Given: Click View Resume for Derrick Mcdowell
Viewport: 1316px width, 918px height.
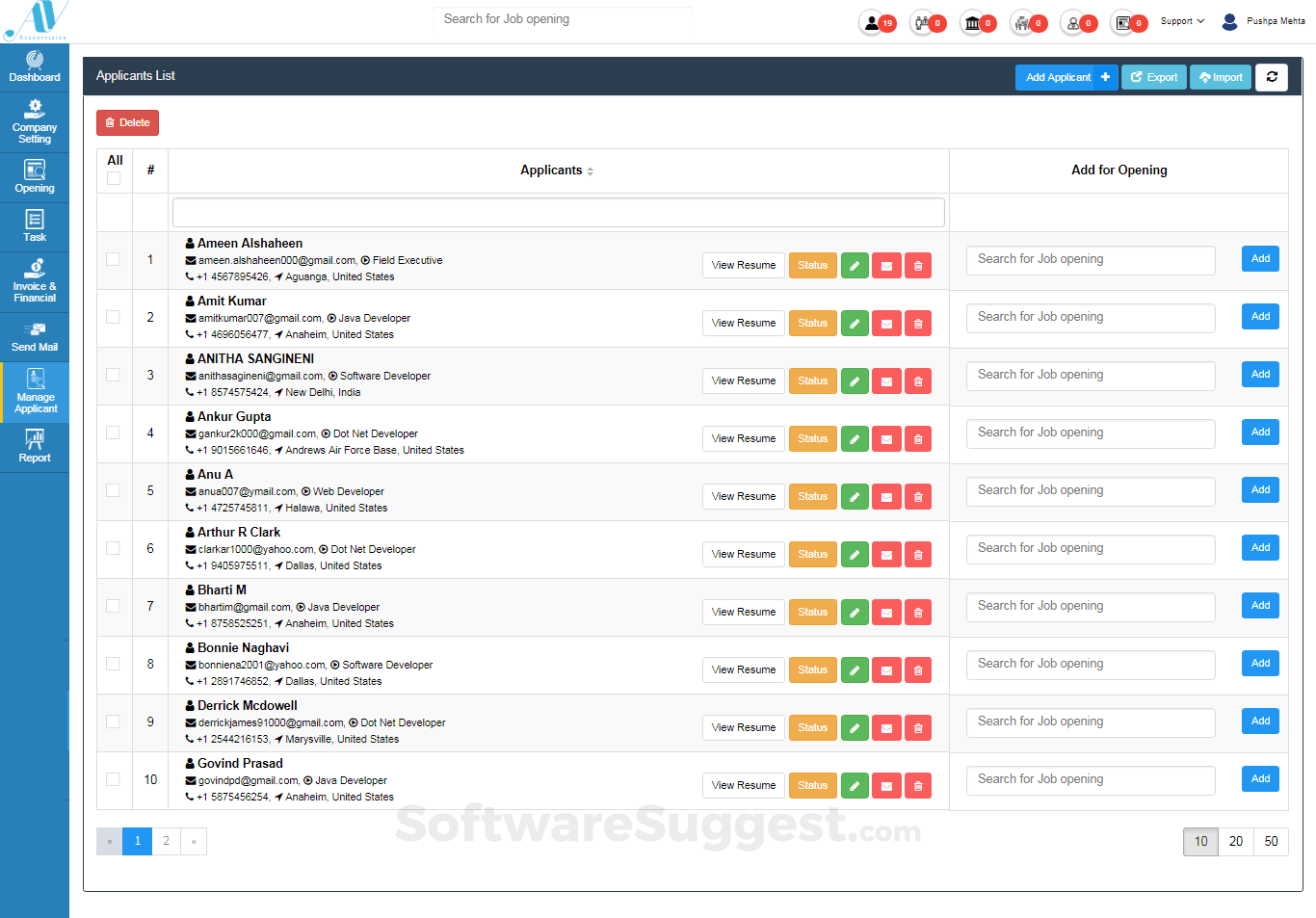Looking at the screenshot, I should point(743,728).
